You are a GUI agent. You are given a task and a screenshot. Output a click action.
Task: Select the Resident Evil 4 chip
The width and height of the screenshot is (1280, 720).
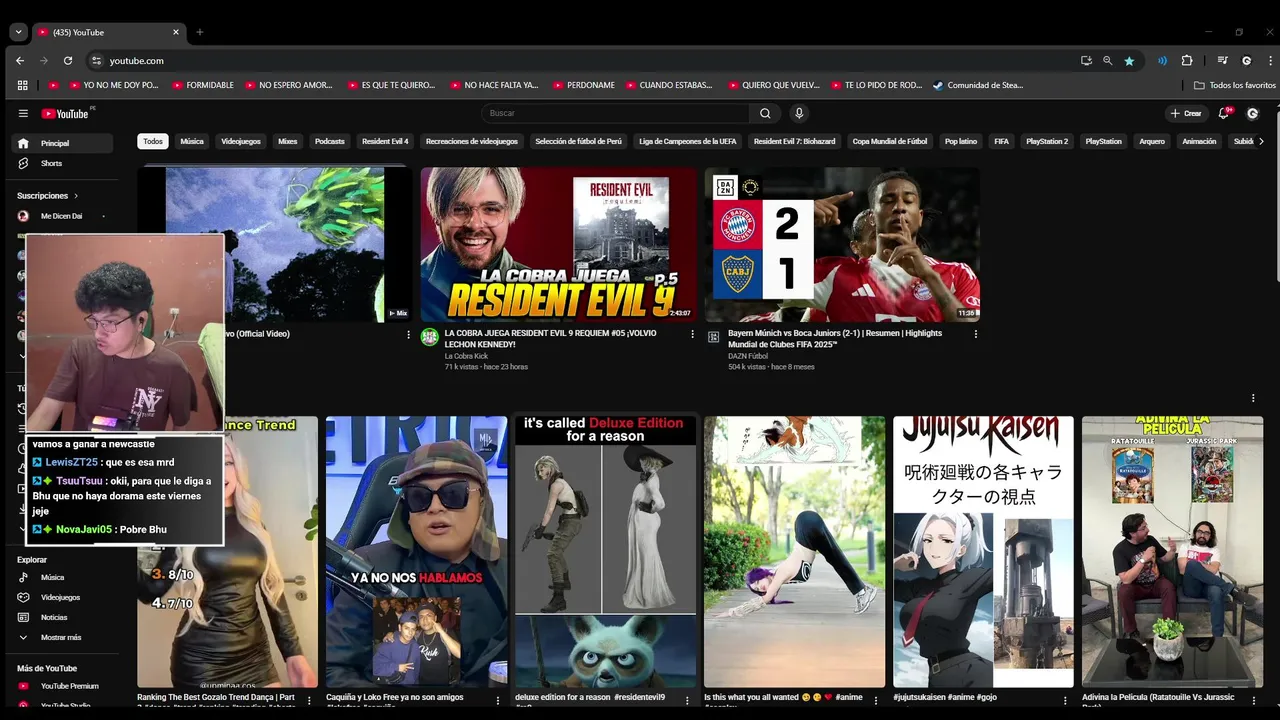[385, 141]
